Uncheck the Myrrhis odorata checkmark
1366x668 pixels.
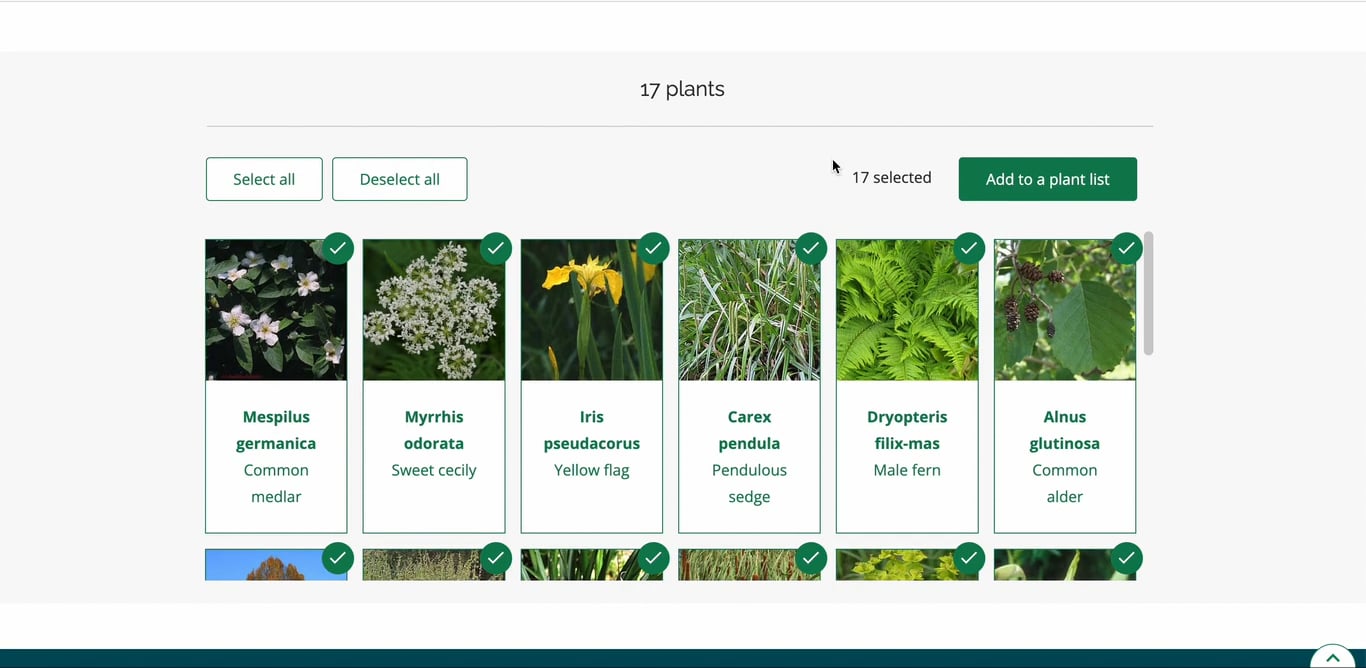coord(496,248)
